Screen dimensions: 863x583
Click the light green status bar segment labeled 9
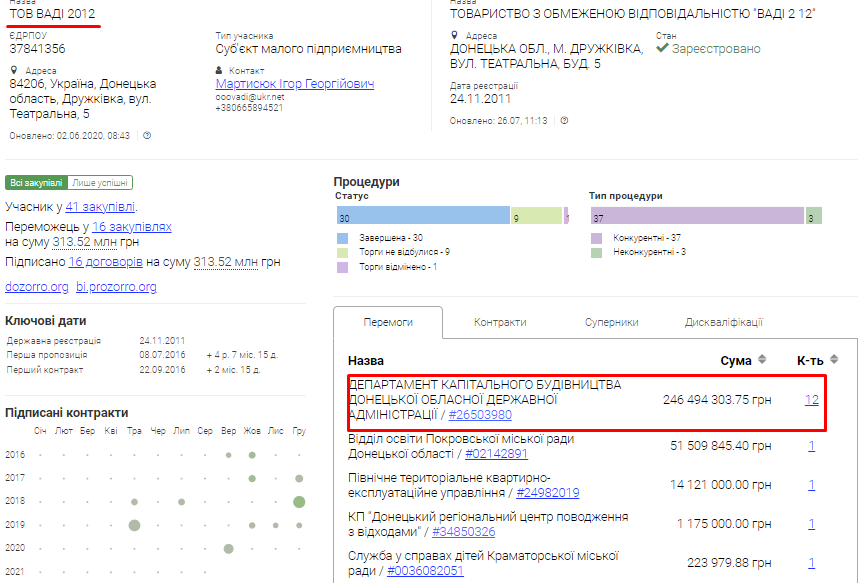tap(537, 215)
